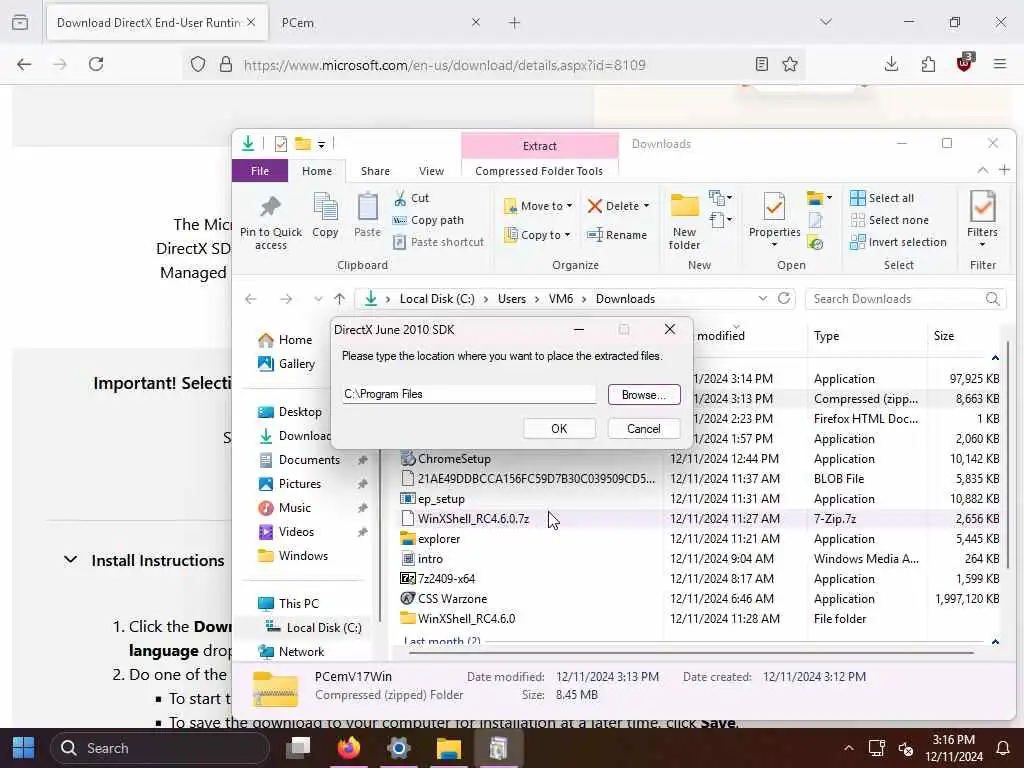Click the Type column header

pyautogui.click(x=866, y=336)
